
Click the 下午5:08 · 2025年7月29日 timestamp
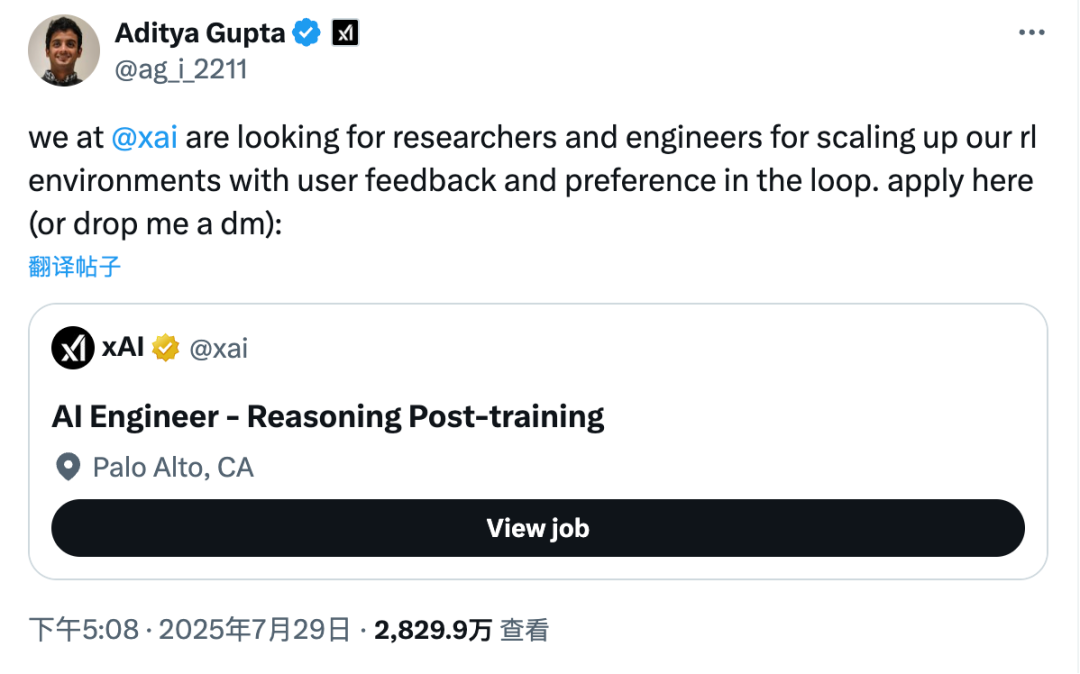tap(190, 630)
